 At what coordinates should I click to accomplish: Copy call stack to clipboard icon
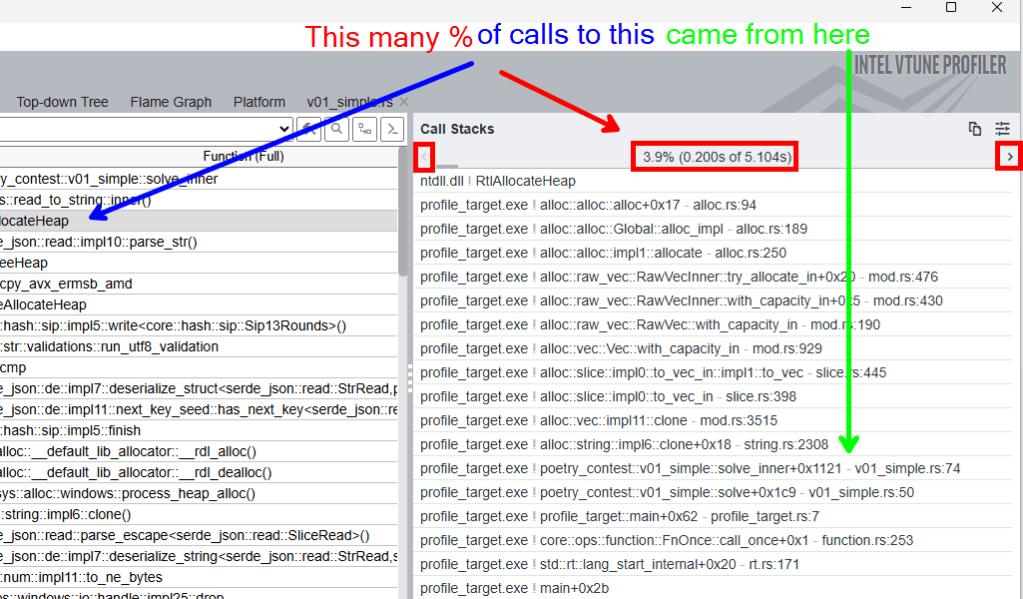[x=975, y=129]
